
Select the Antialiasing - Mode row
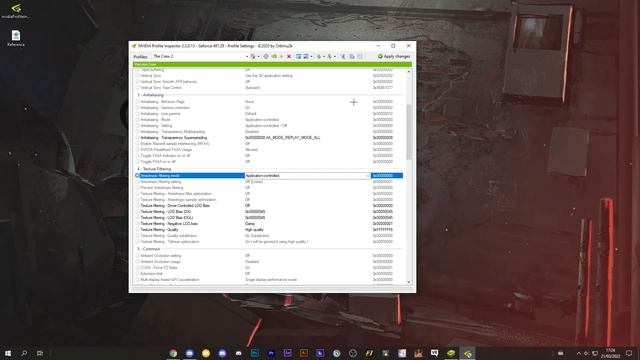269,120
